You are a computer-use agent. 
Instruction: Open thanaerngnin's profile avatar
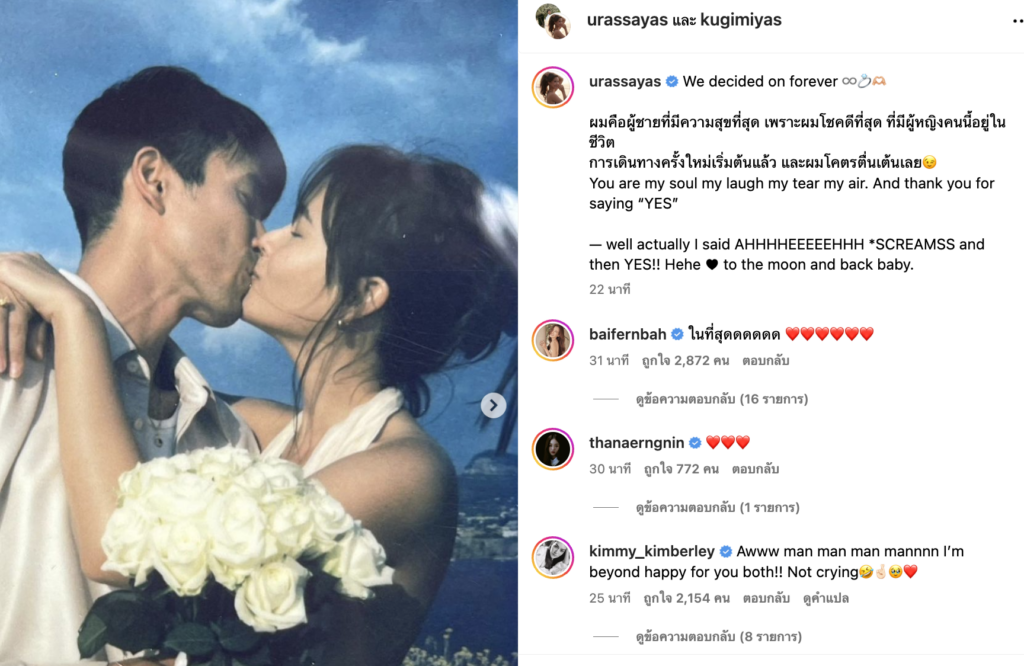(552, 449)
